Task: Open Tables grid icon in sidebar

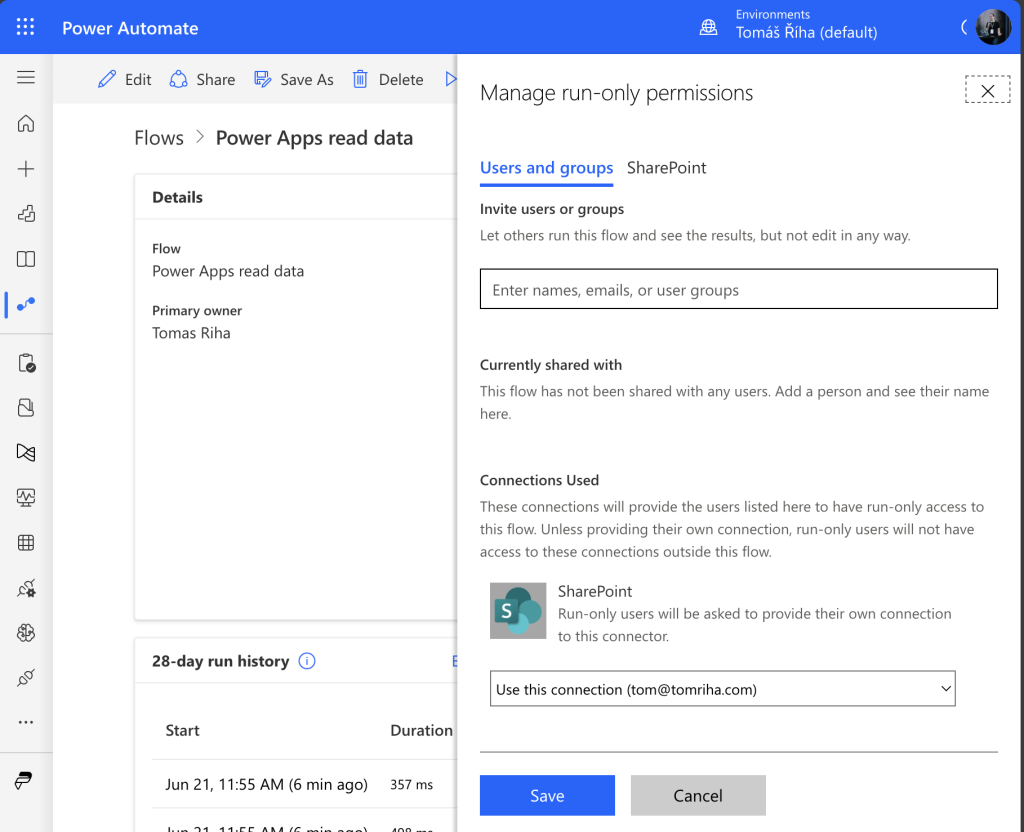Action: point(25,543)
